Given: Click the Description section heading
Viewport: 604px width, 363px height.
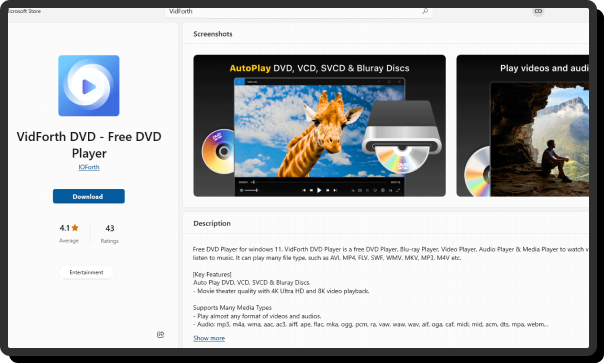Looking at the screenshot, I should click(x=212, y=223).
